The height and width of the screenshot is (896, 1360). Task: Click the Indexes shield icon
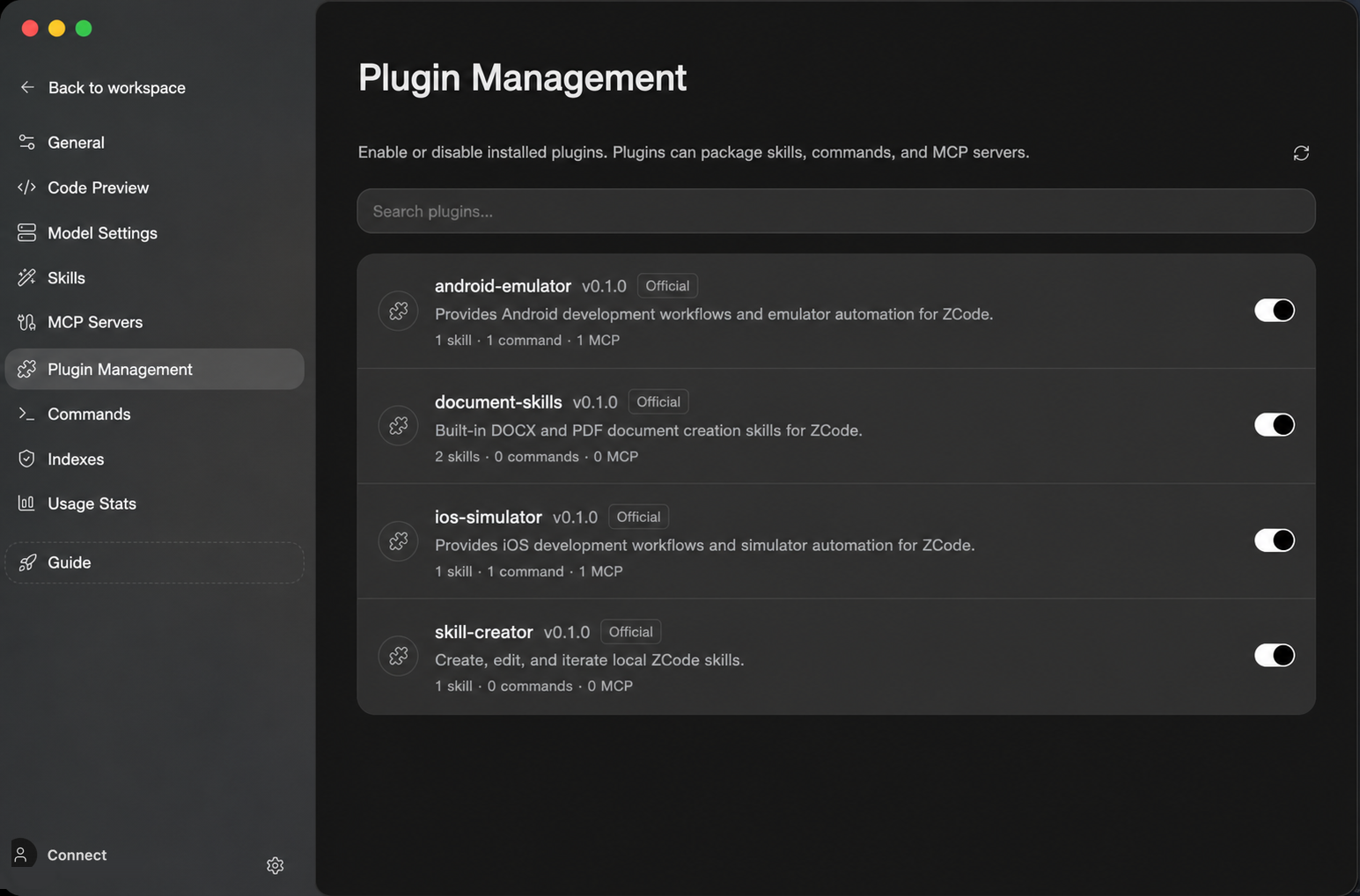[27, 459]
